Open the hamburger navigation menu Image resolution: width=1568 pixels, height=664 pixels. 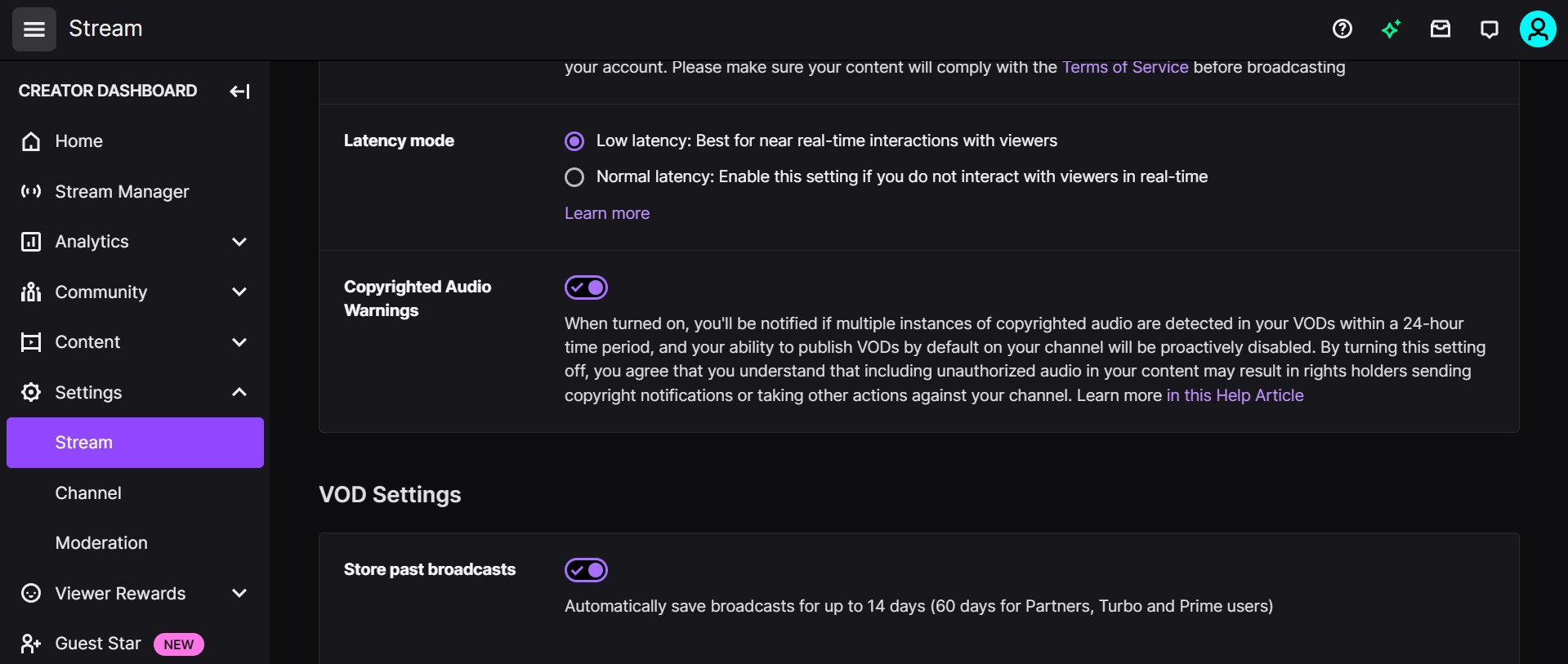click(x=34, y=29)
